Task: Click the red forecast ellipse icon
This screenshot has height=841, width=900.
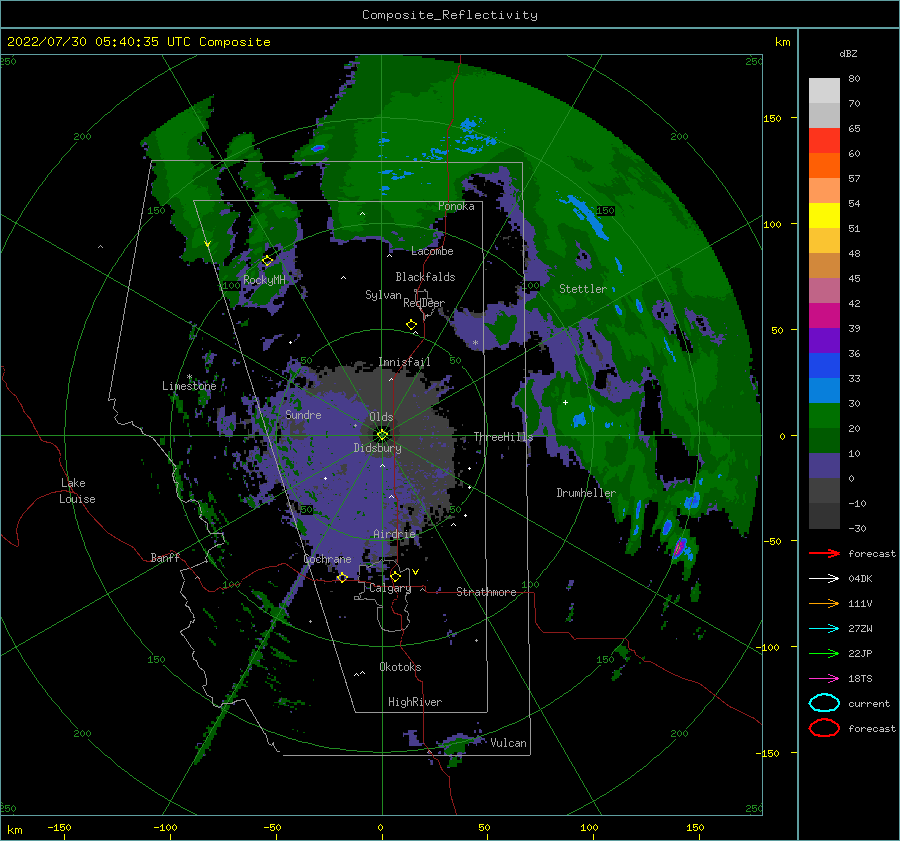Action: (824, 728)
